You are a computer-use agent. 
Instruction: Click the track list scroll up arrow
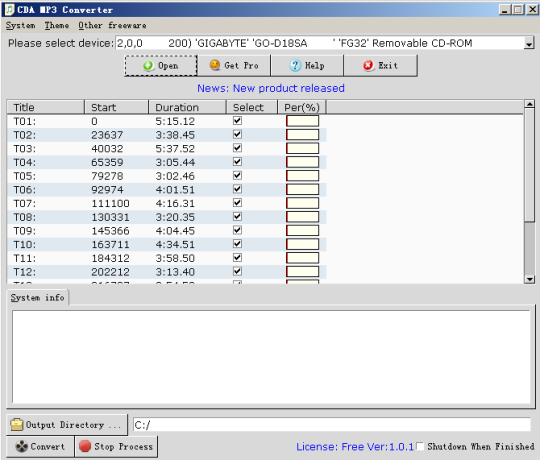point(529,104)
